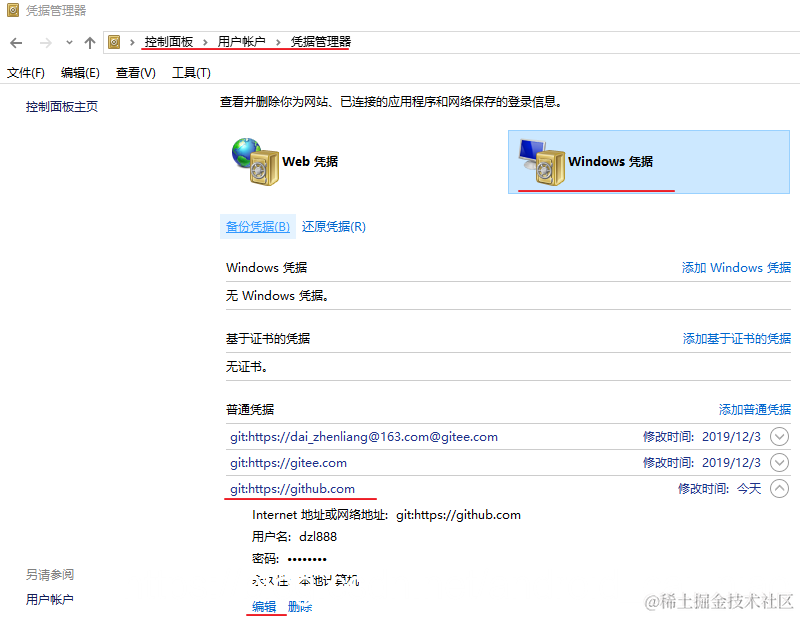Collapse the git:https://github.com credential chevron
800x617 pixels.
779,489
